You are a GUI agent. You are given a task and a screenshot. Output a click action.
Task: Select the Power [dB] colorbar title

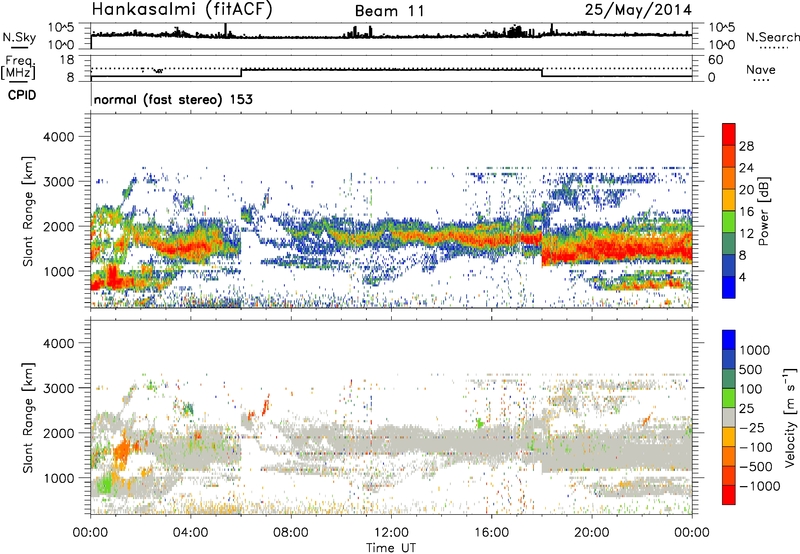[x=763, y=211]
